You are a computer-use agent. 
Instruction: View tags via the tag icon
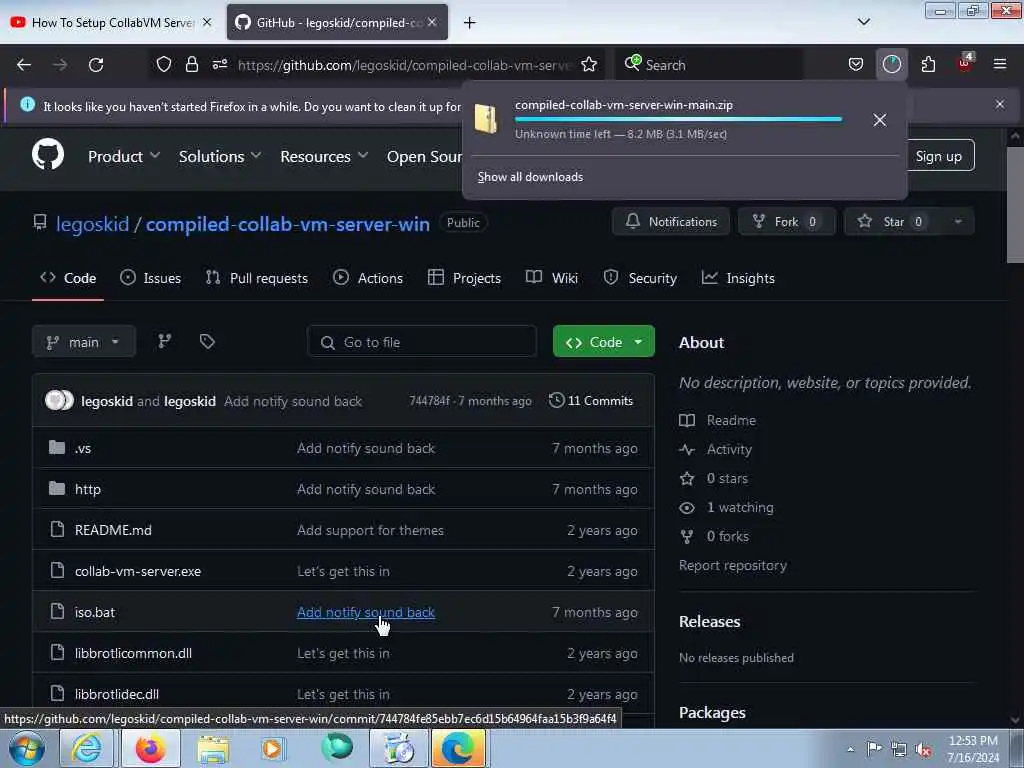point(207,341)
